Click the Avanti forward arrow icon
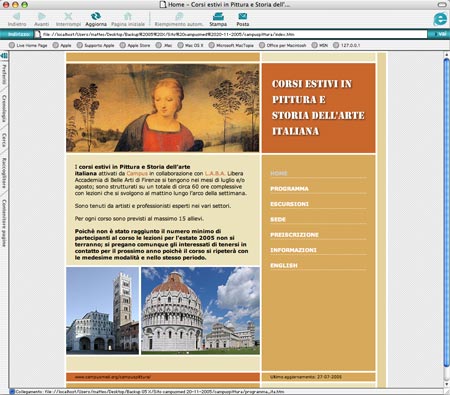 (42, 16)
